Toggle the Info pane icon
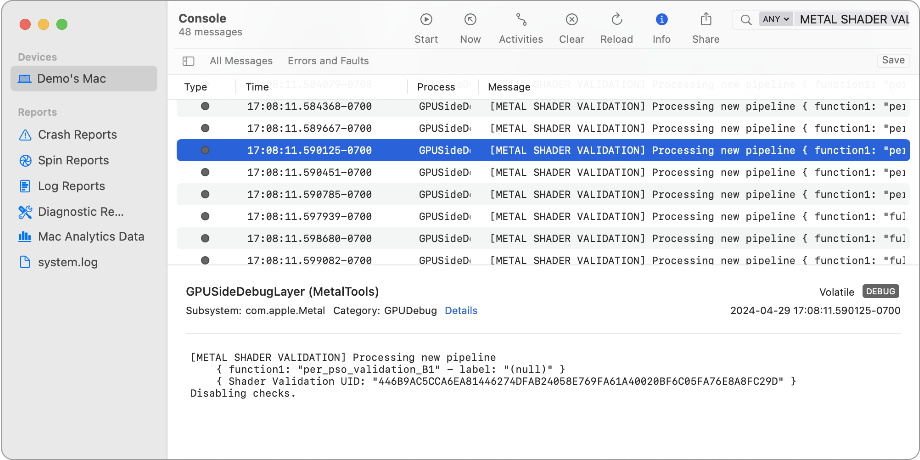The width and height of the screenshot is (920, 460). (661, 20)
